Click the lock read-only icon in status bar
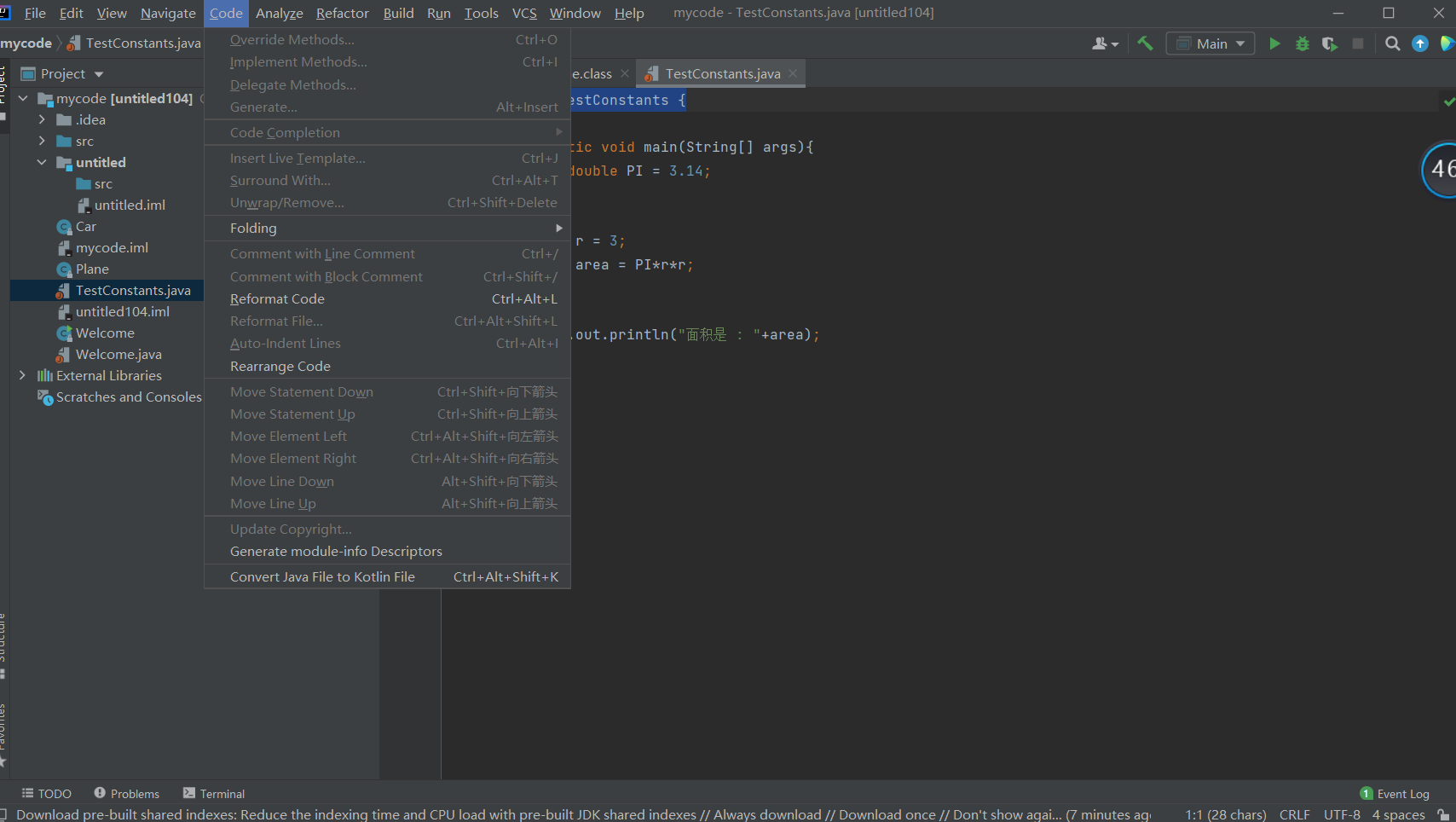Image resolution: width=1456 pixels, height=822 pixels. 1443,814
